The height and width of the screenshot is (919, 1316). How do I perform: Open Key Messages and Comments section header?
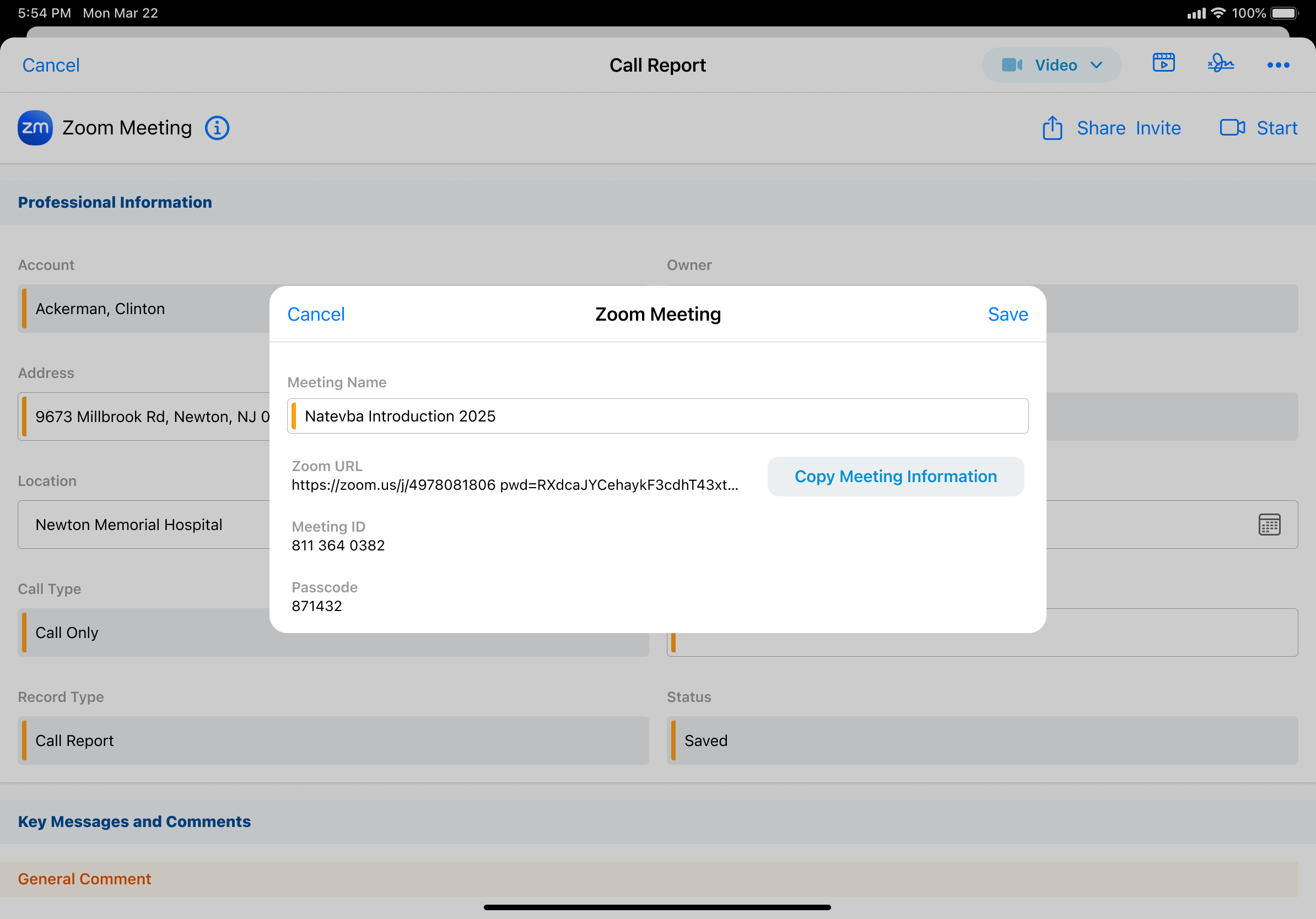click(x=134, y=821)
